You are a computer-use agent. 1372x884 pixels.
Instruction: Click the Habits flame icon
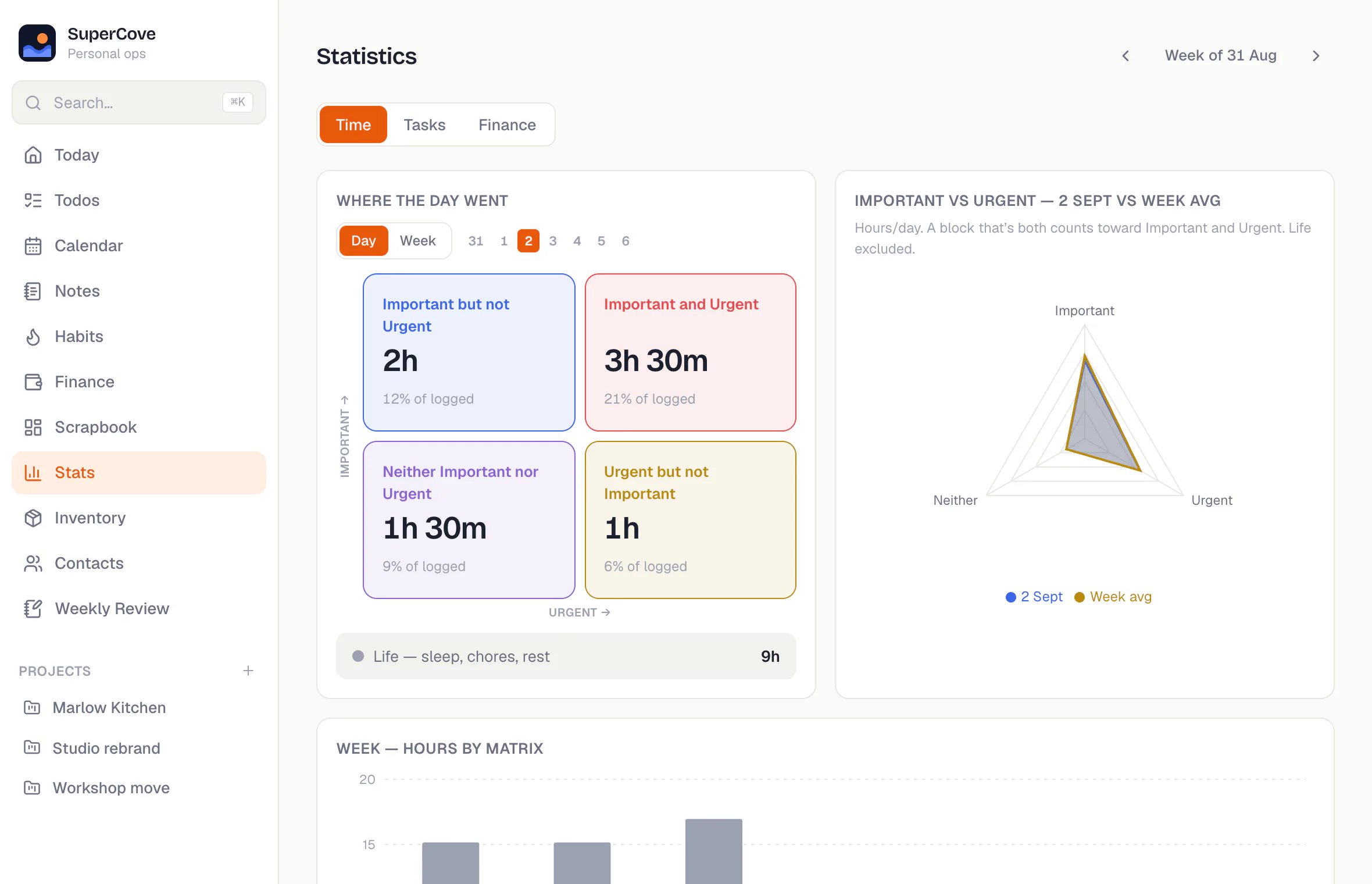[x=33, y=336]
